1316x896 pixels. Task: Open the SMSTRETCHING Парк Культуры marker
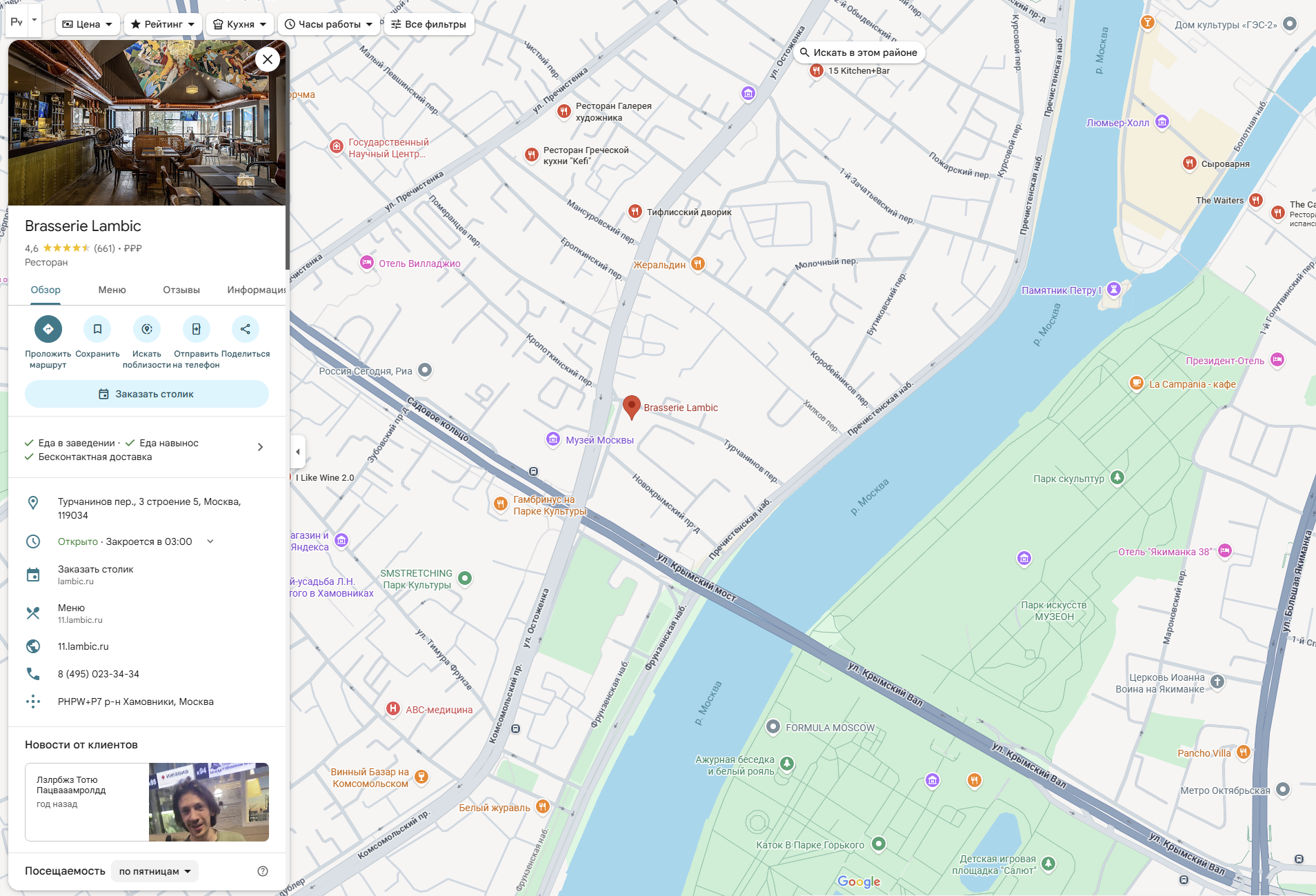(x=465, y=578)
